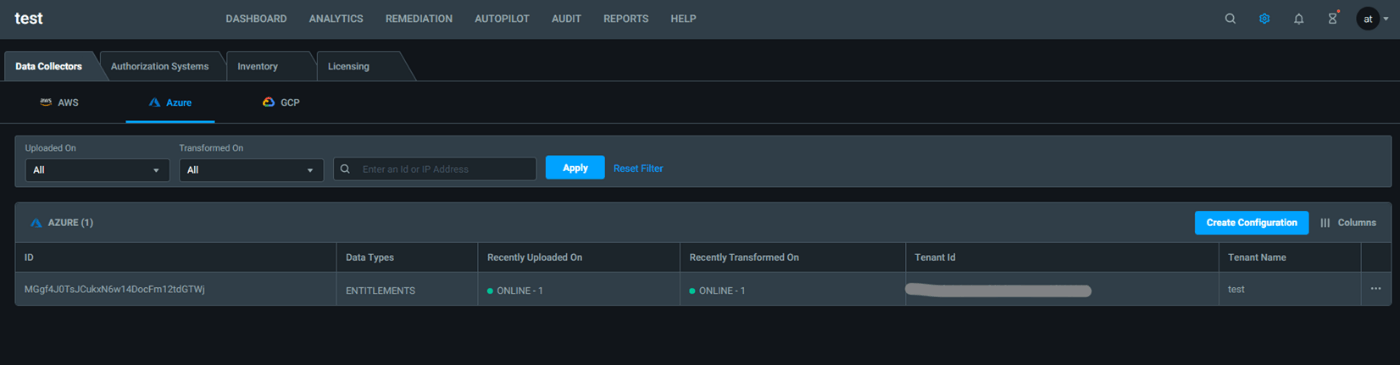Select the AWS provider tab
Screen dimensions: 1400x365
(59, 102)
